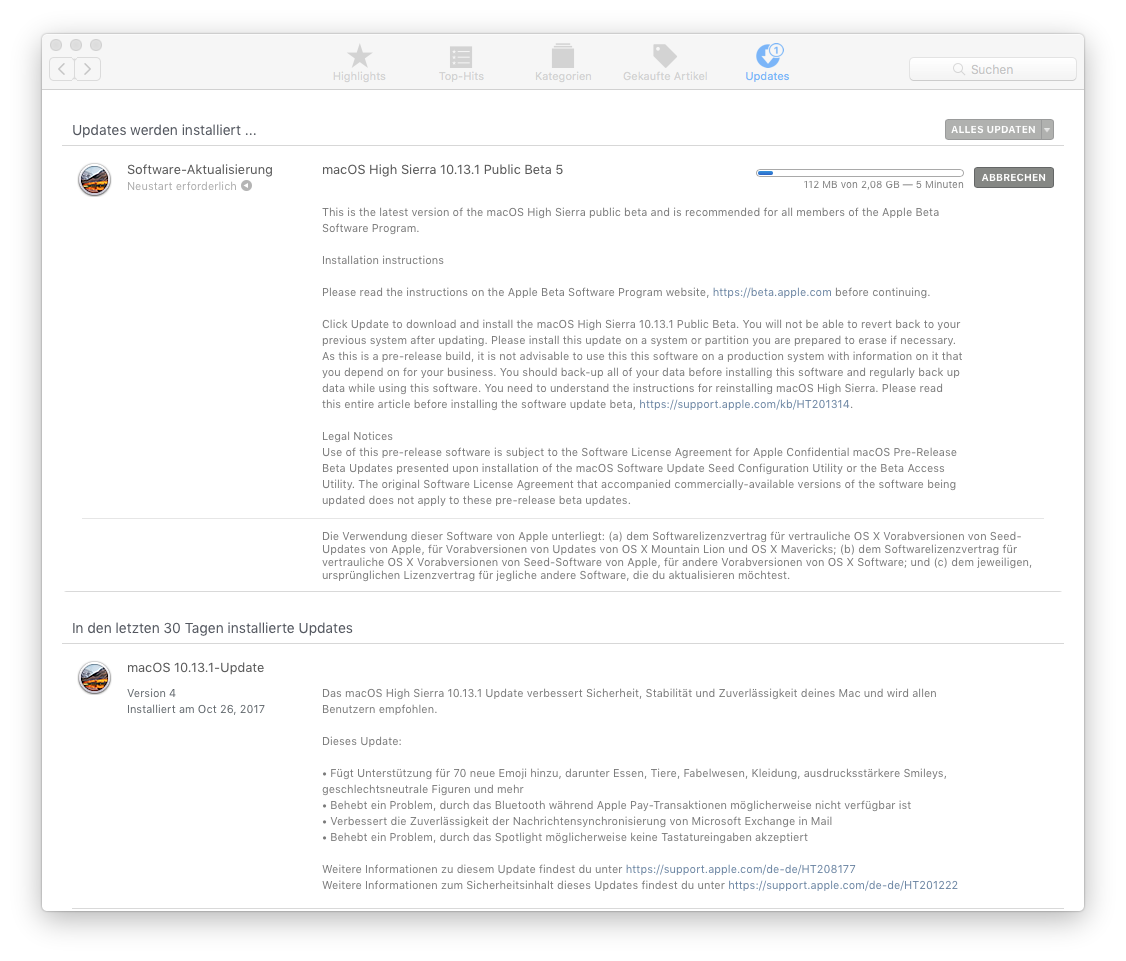The width and height of the screenshot is (1126, 961).
Task: Click the 'Version 4' text
Action: pos(152,693)
